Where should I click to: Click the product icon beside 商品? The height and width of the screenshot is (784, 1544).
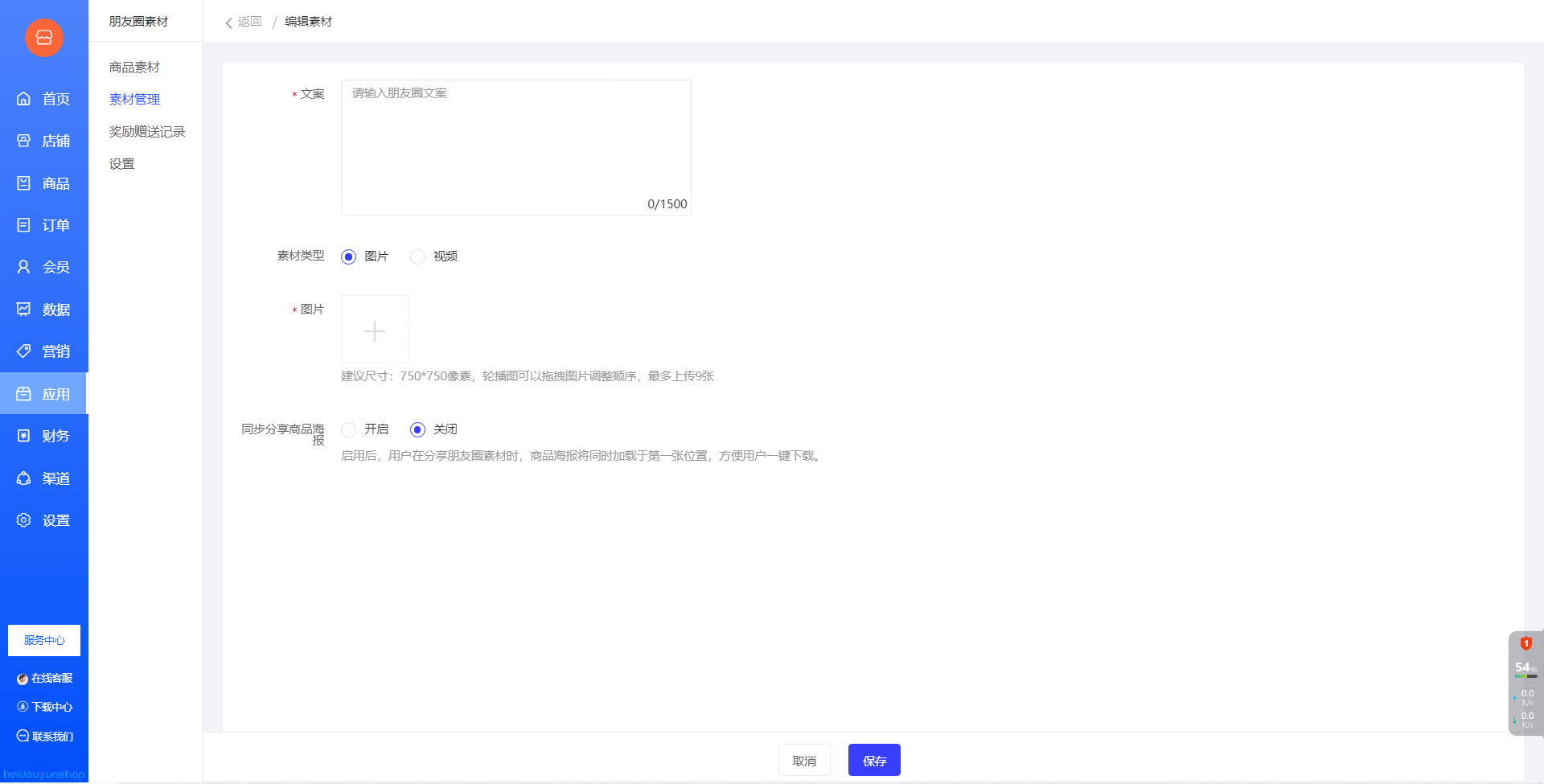[24, 183]
